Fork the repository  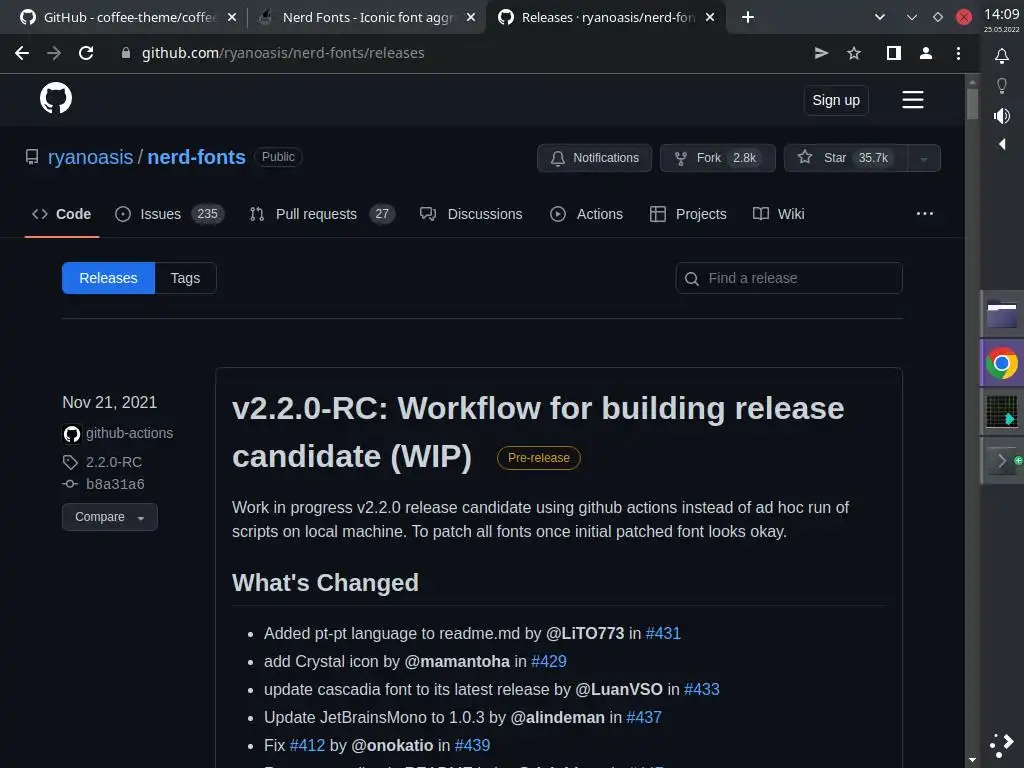tap(718, 158)
